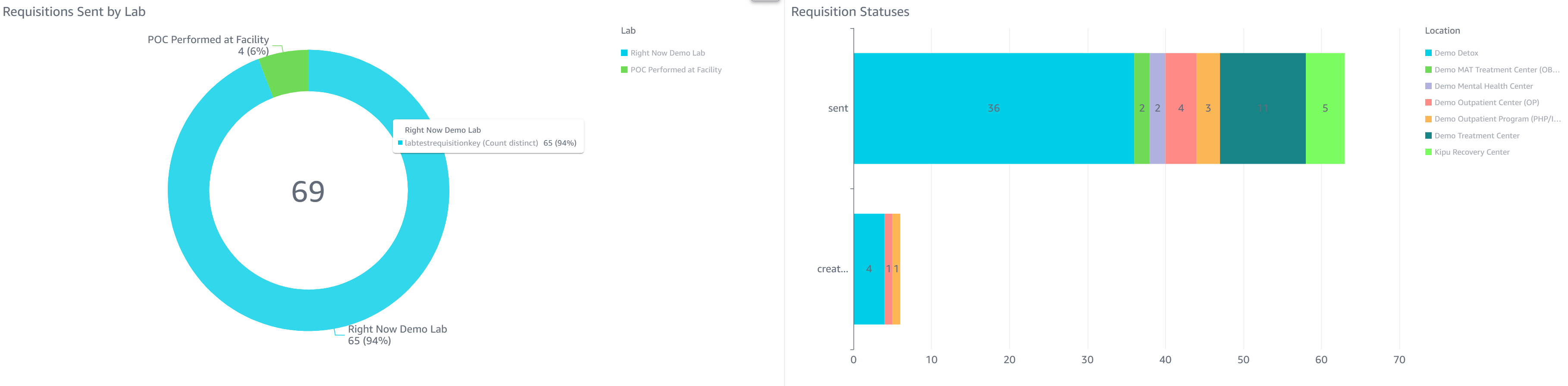Click the cyan 4 segment in the created bar

(x=869, y=269)
